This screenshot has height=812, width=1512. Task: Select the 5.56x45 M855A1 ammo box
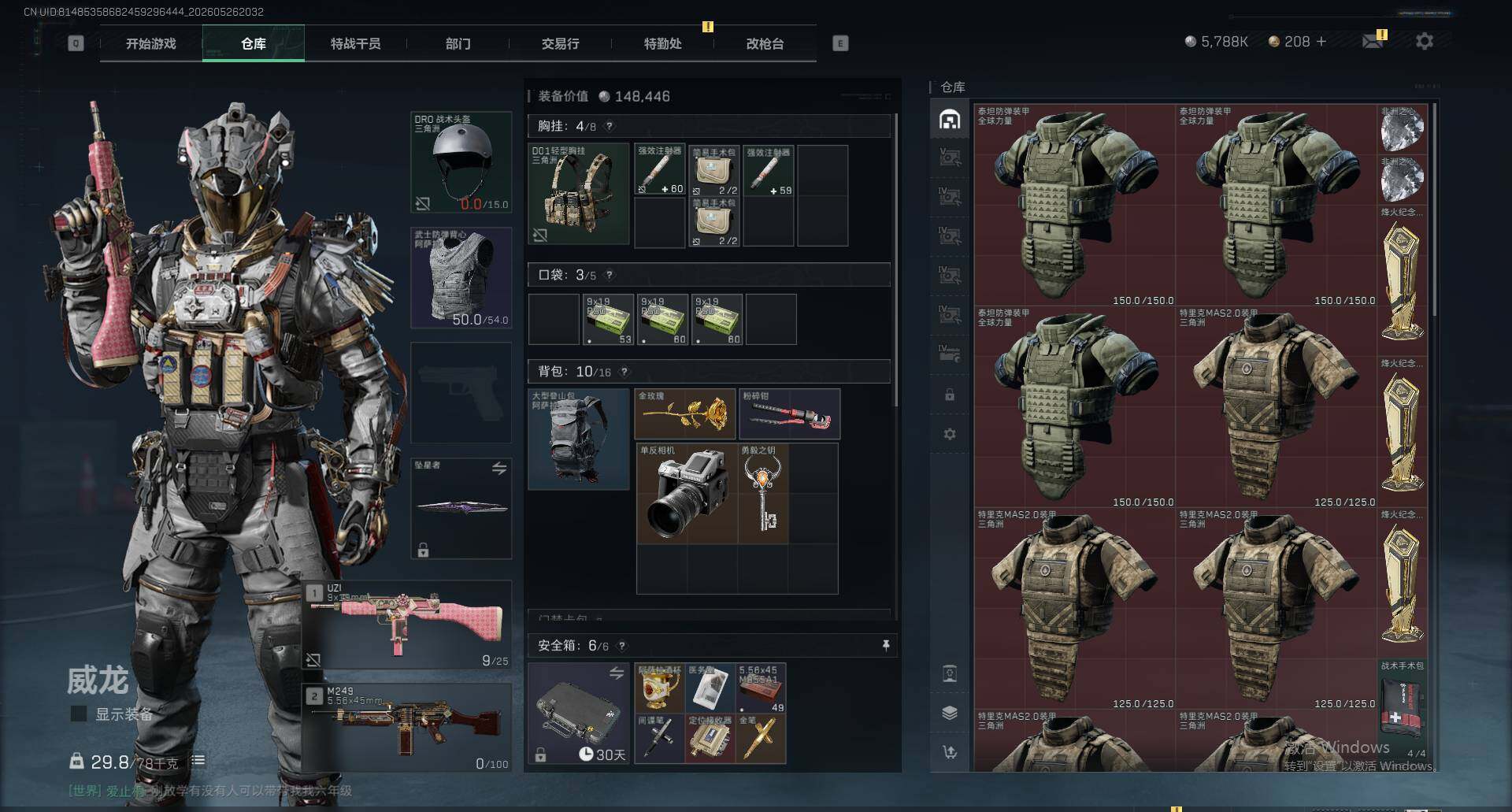761,688
